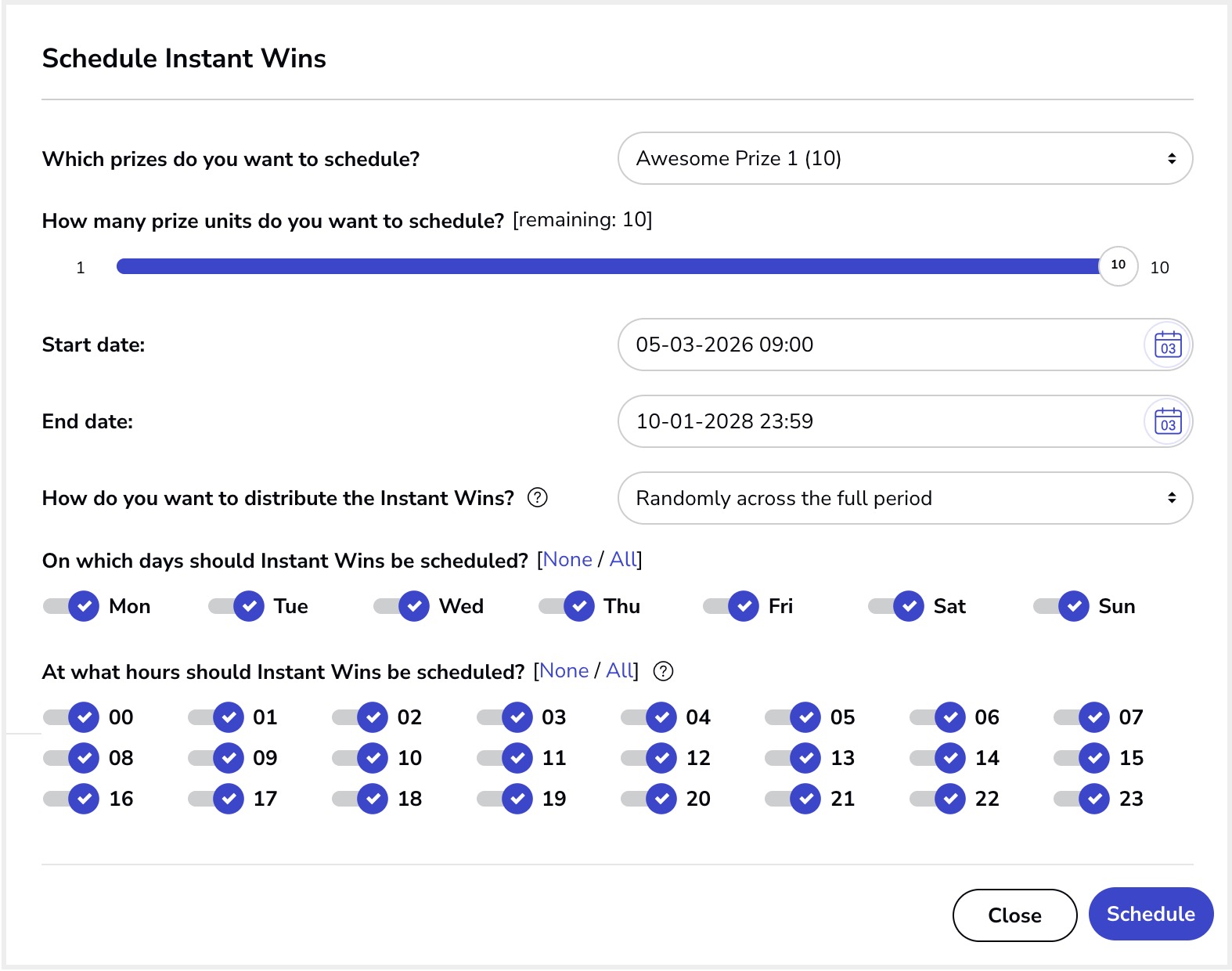Click help icon beside distribution question

[537, 498]
